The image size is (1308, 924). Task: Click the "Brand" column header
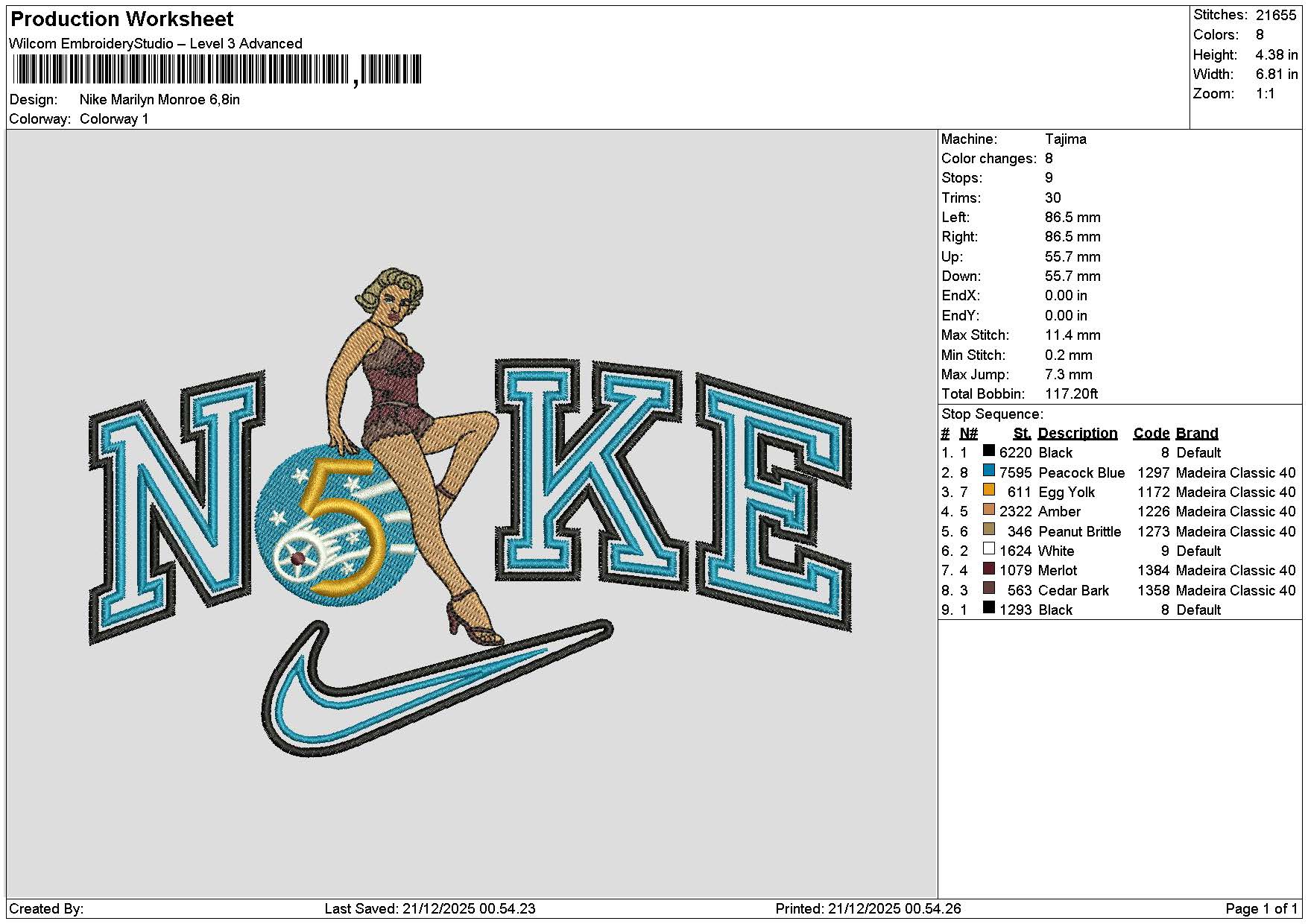pyautogui.click(x=1197, y=434)
